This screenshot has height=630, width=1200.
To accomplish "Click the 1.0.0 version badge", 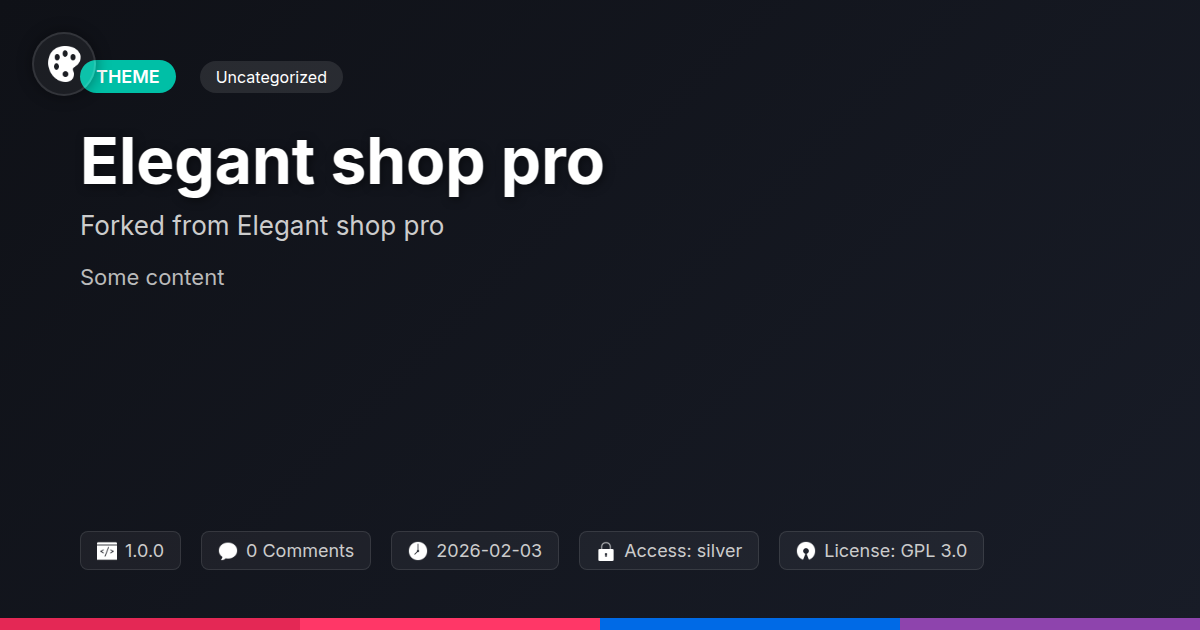I will tap(130, 551).
